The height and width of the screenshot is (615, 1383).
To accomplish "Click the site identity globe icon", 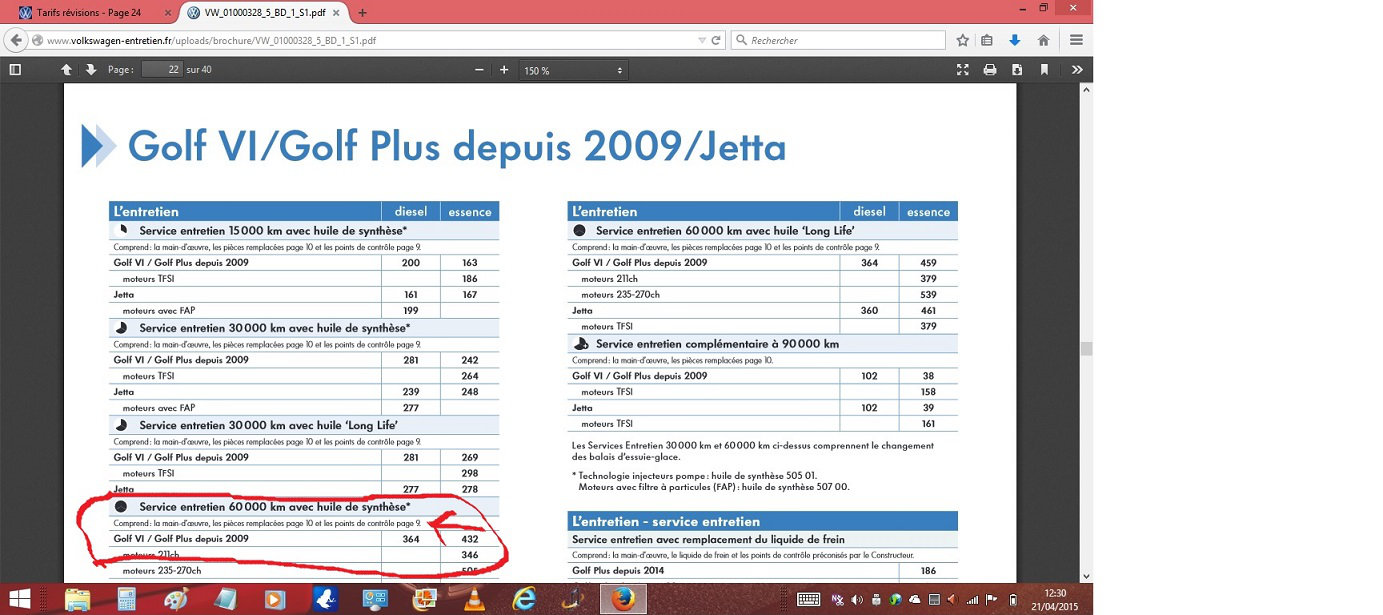I will [37, 41].
